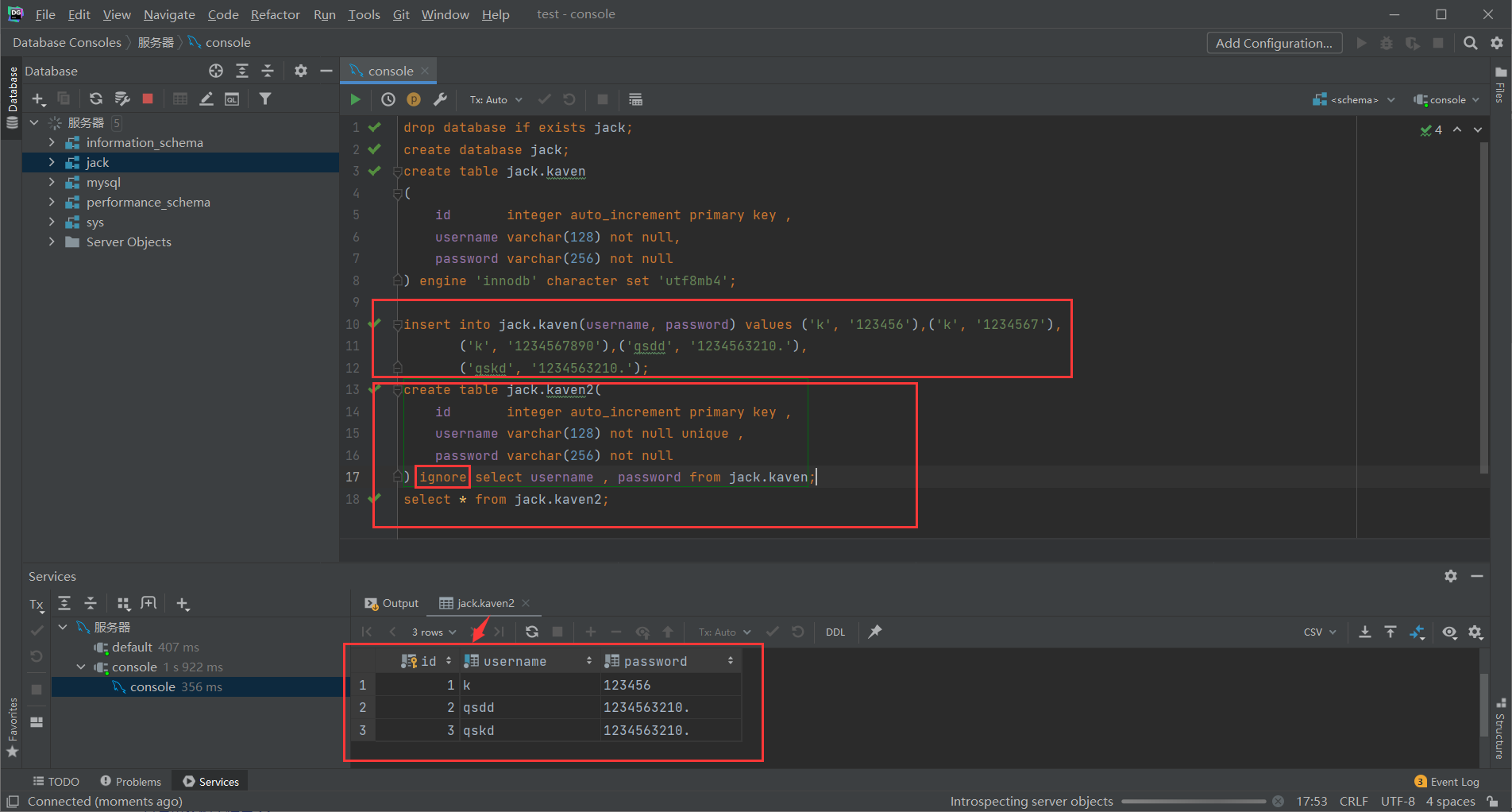Open the Jump to Query Console icon

pyautogui.click(x=232, y=99)
